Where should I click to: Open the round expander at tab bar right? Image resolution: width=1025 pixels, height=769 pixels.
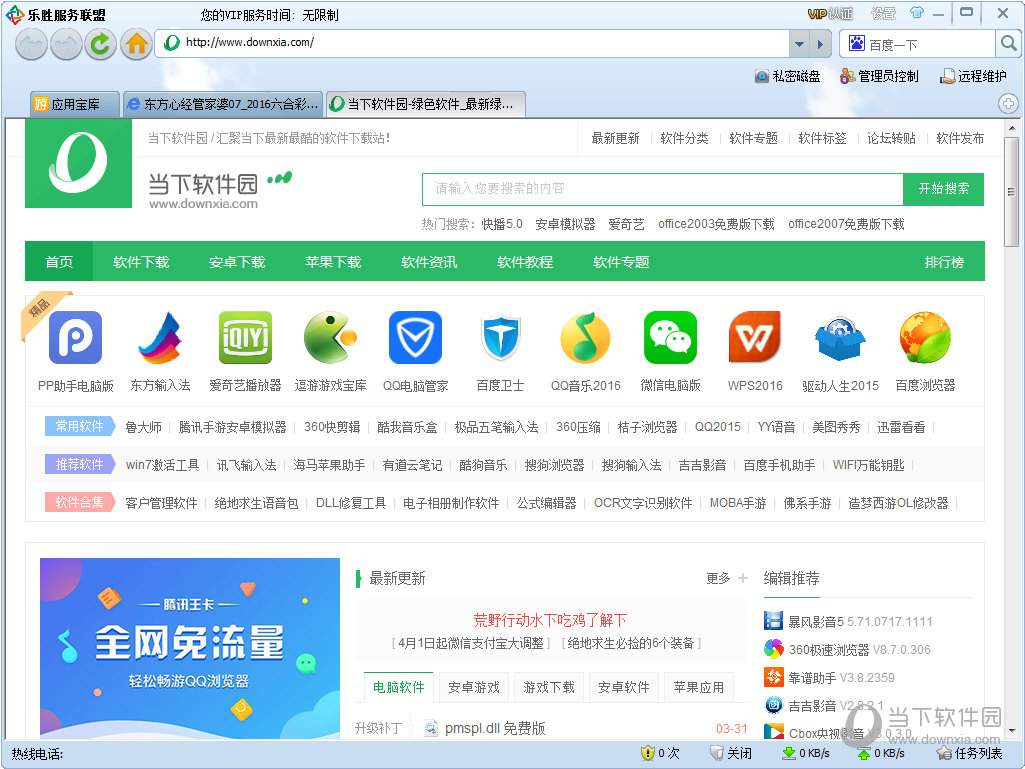1008,103
